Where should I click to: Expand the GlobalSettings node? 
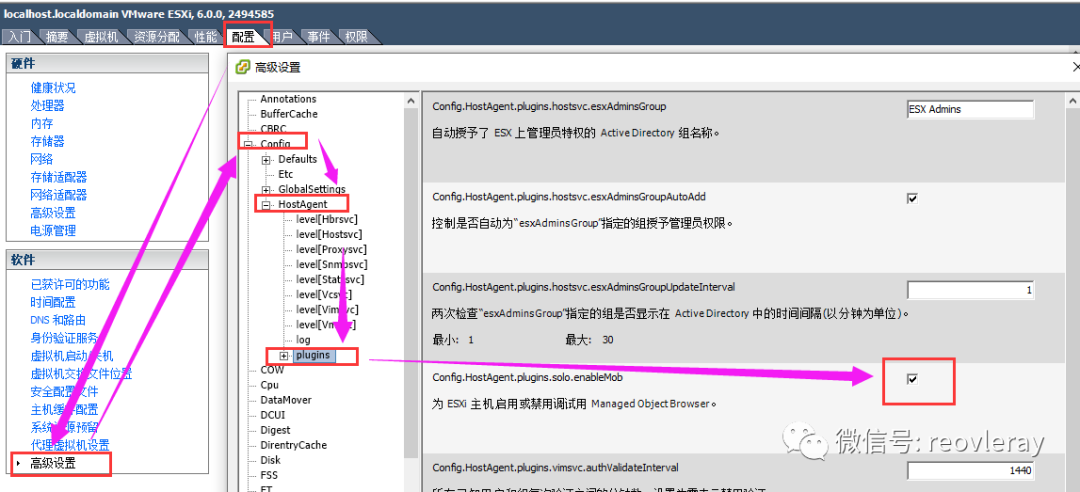(266, 189)
